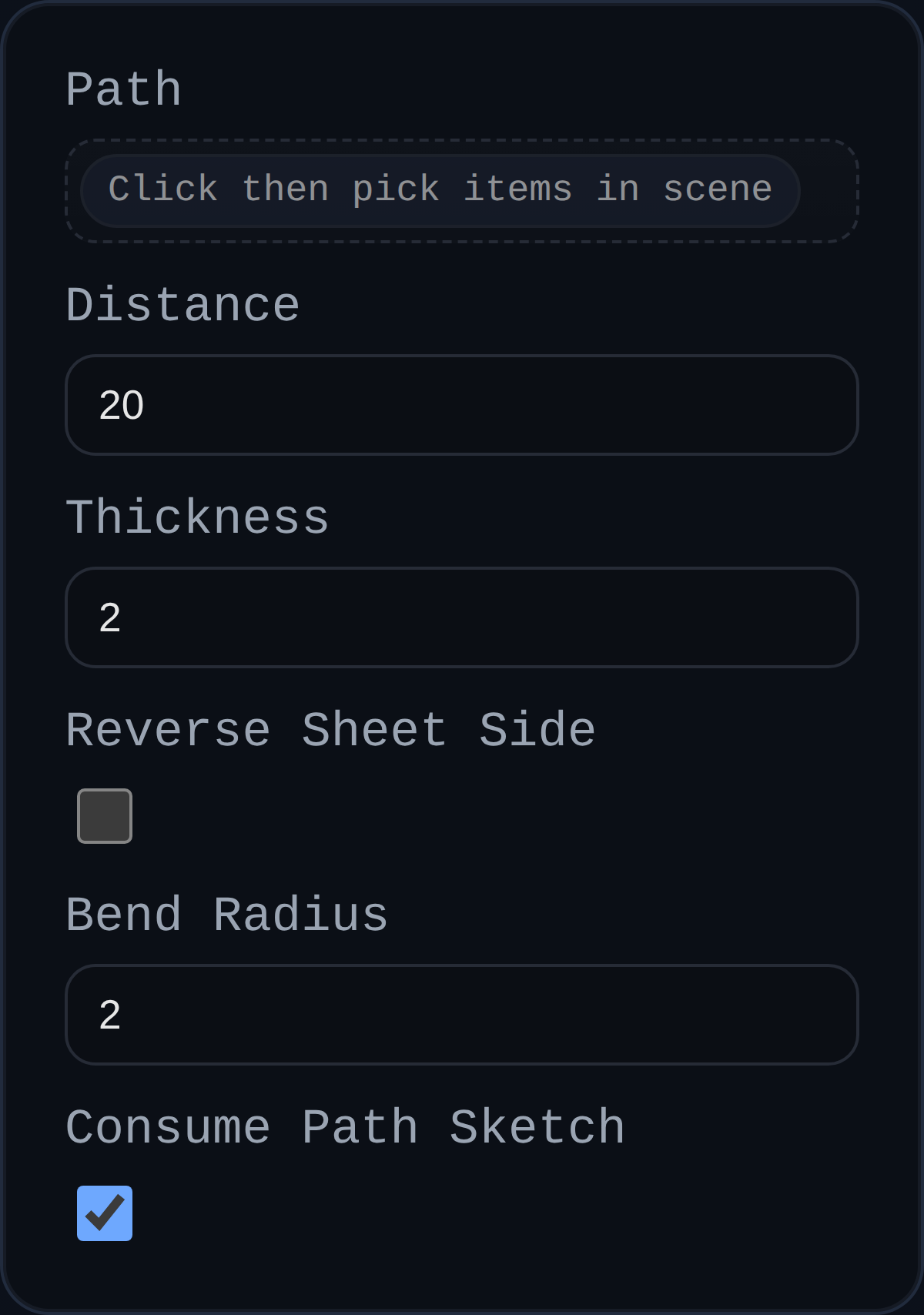Image resolution: width=924 pixels, height=1315 pixels.
Task: Place cursor on the value 20 in Distance
Action: click(x=122, y=405)
